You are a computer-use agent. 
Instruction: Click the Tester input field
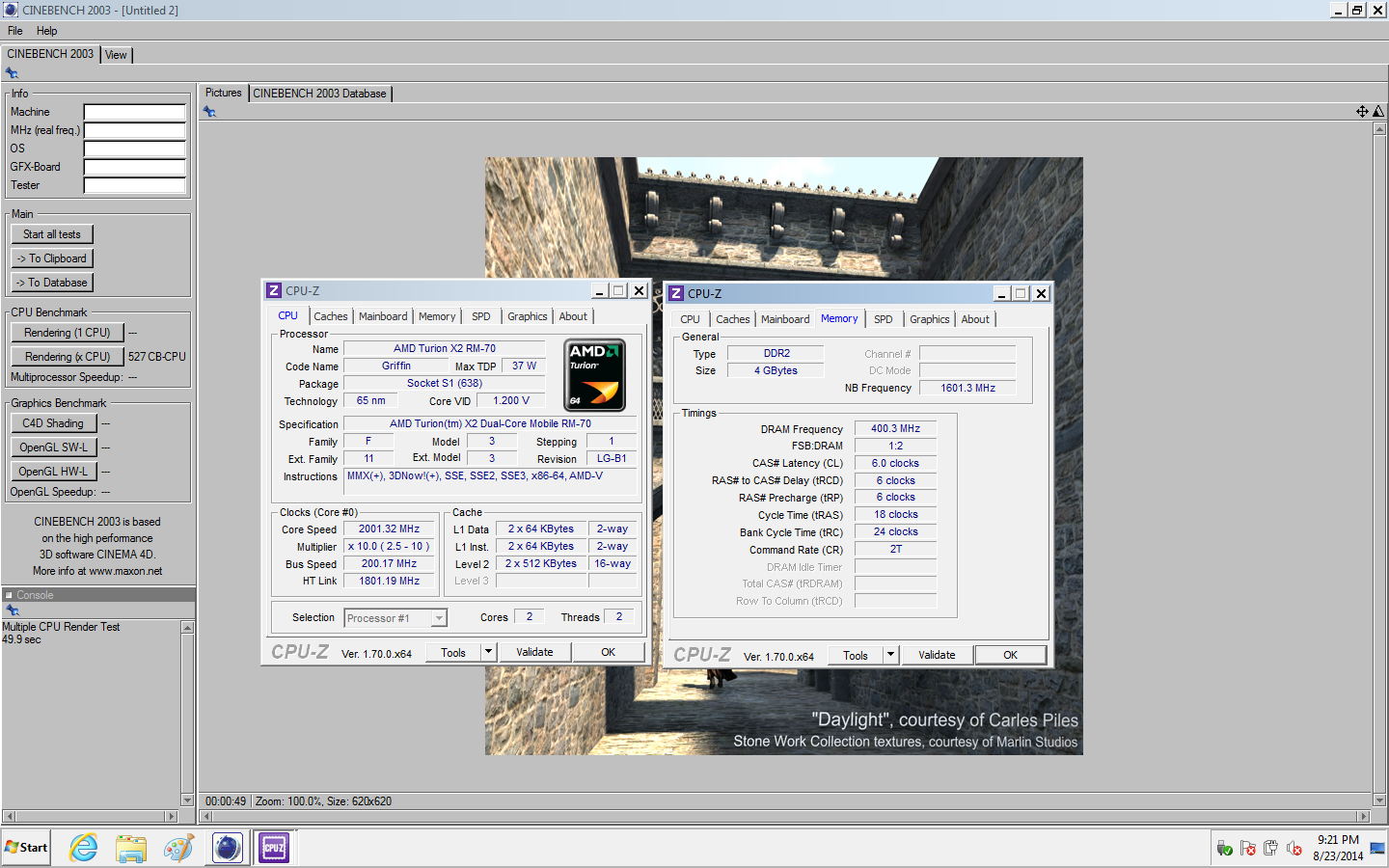[135, 185]
